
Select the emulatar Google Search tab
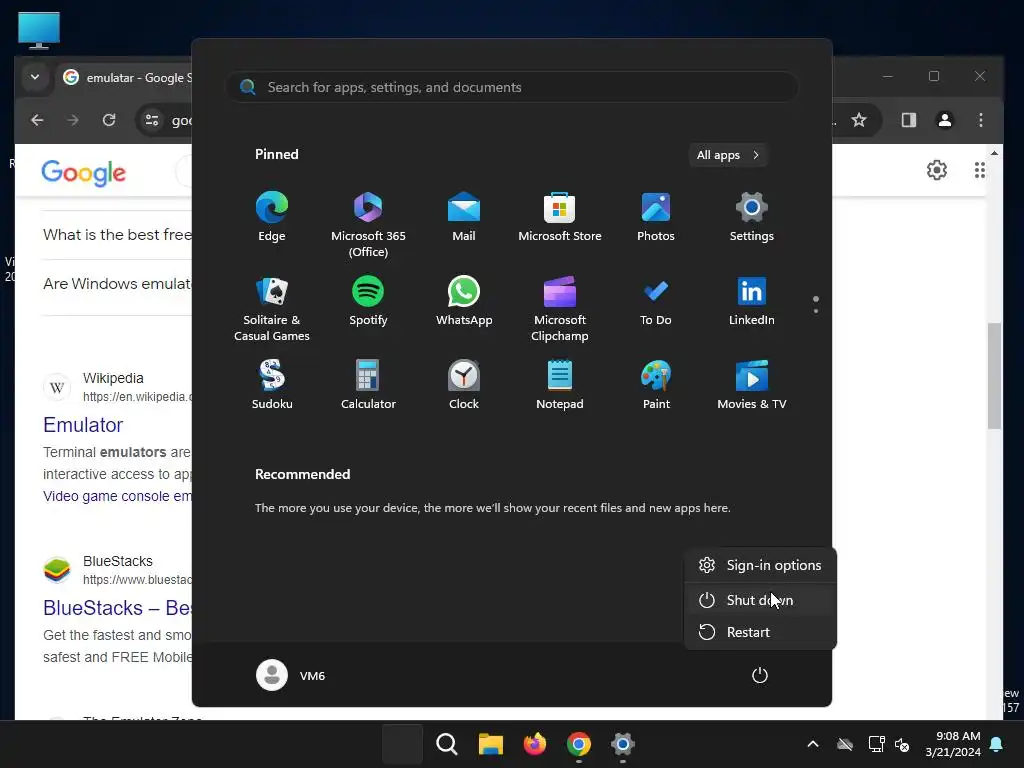coord(126,78)
